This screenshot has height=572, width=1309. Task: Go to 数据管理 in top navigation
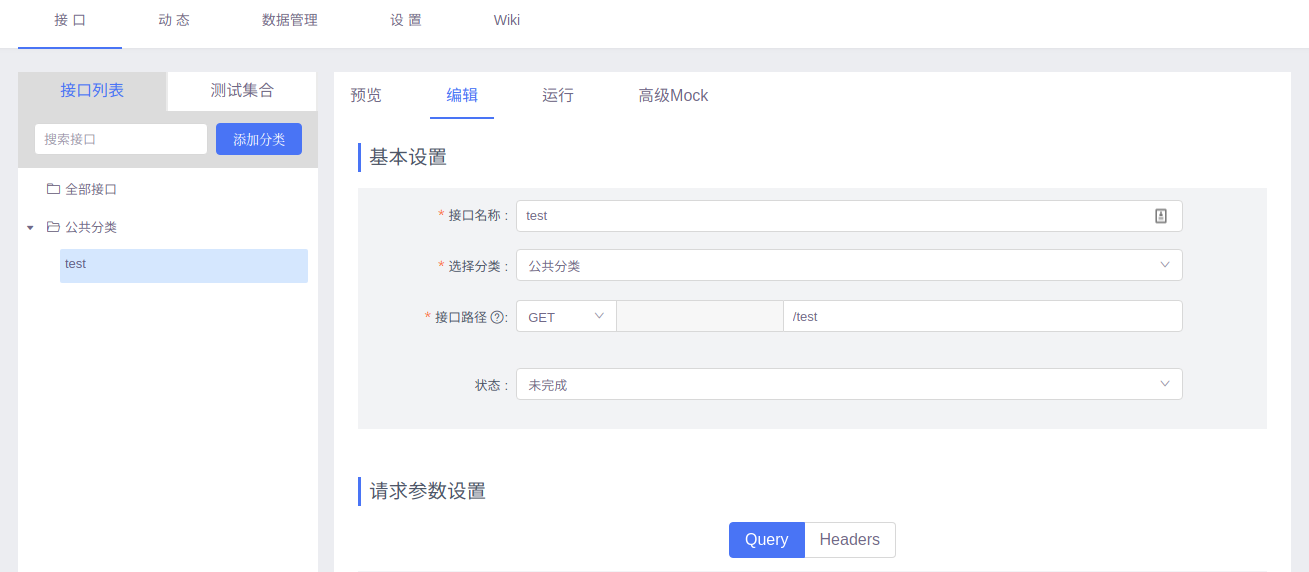(290, 20)
